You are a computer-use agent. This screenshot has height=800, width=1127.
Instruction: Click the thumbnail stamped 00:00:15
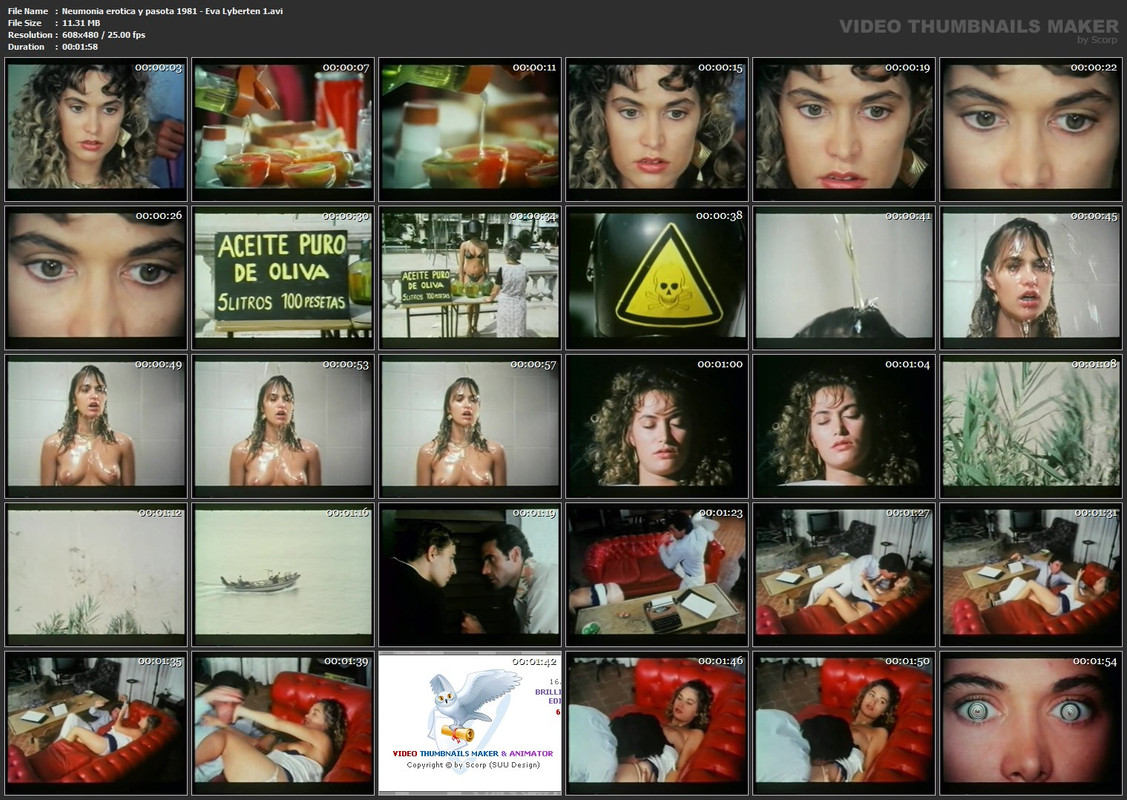657,129
